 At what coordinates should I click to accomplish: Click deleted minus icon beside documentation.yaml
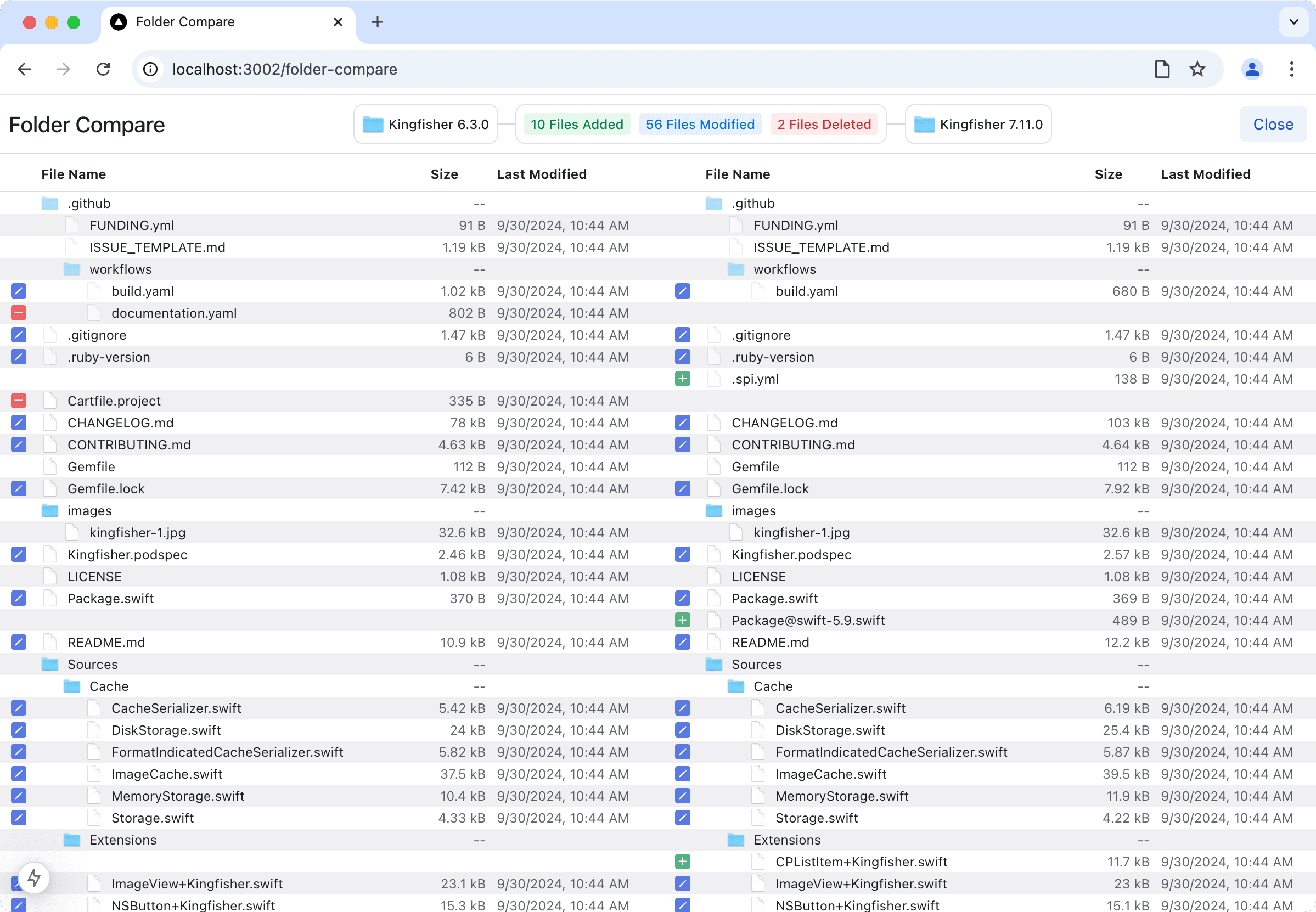tap(18, 313)
